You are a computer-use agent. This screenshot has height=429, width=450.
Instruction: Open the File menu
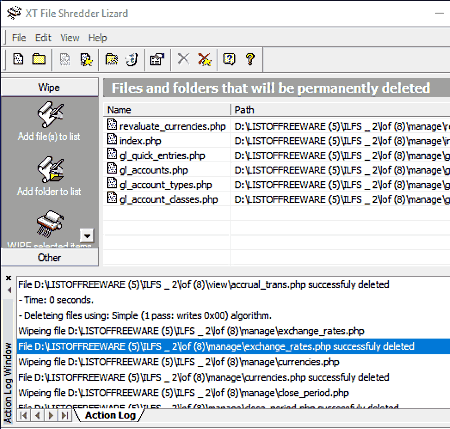(x=19, y=38)
